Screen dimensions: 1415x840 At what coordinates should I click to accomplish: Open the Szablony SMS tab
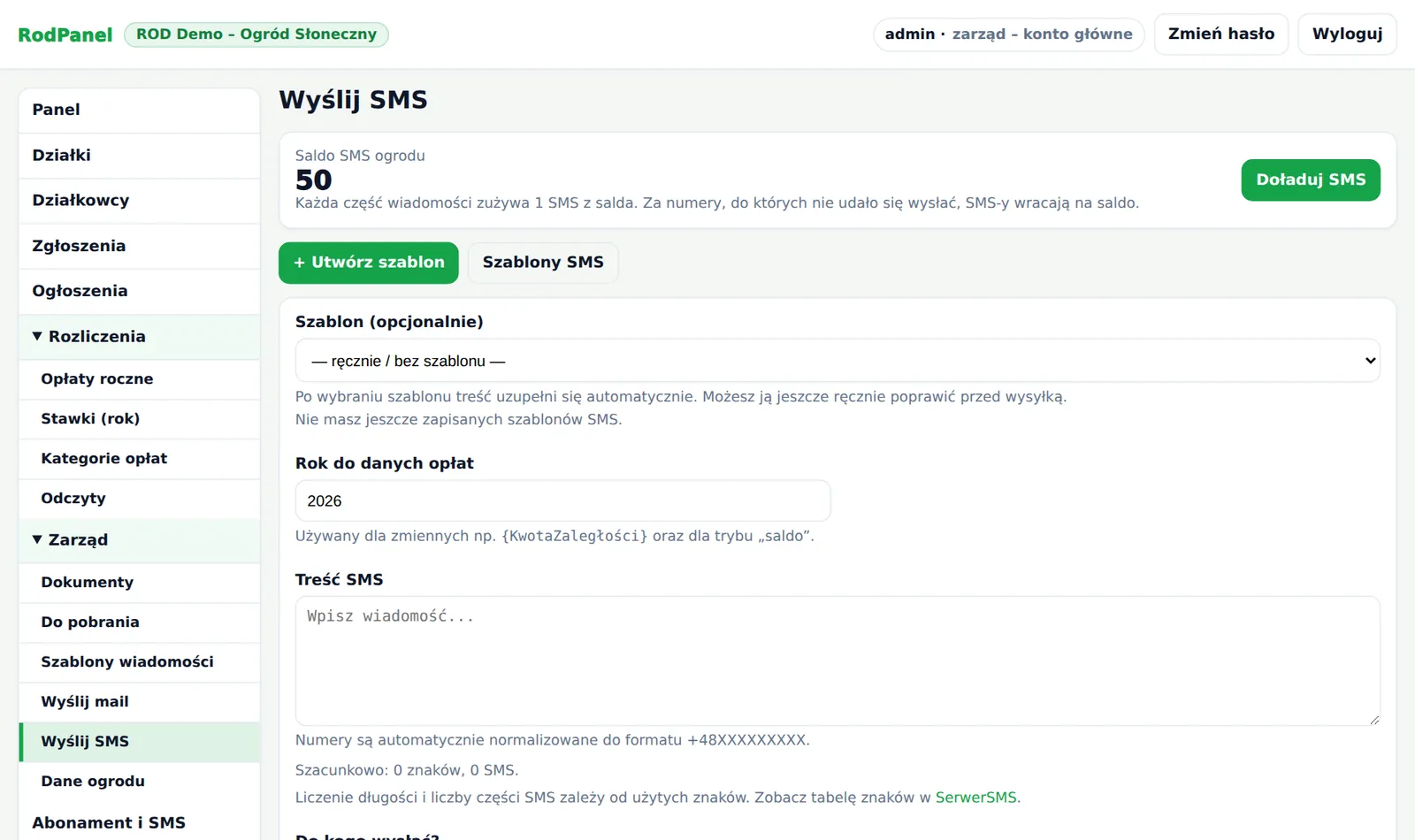(543, 263)
